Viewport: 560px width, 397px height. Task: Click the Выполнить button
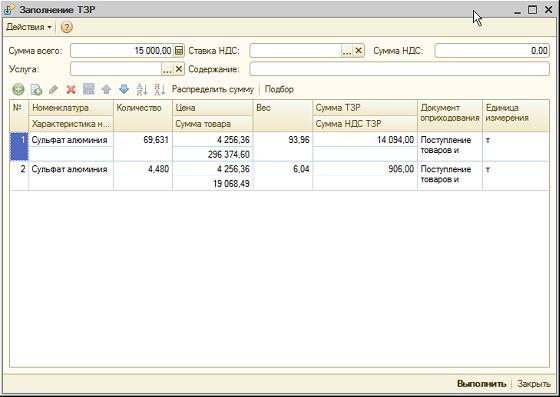(481, 384)
